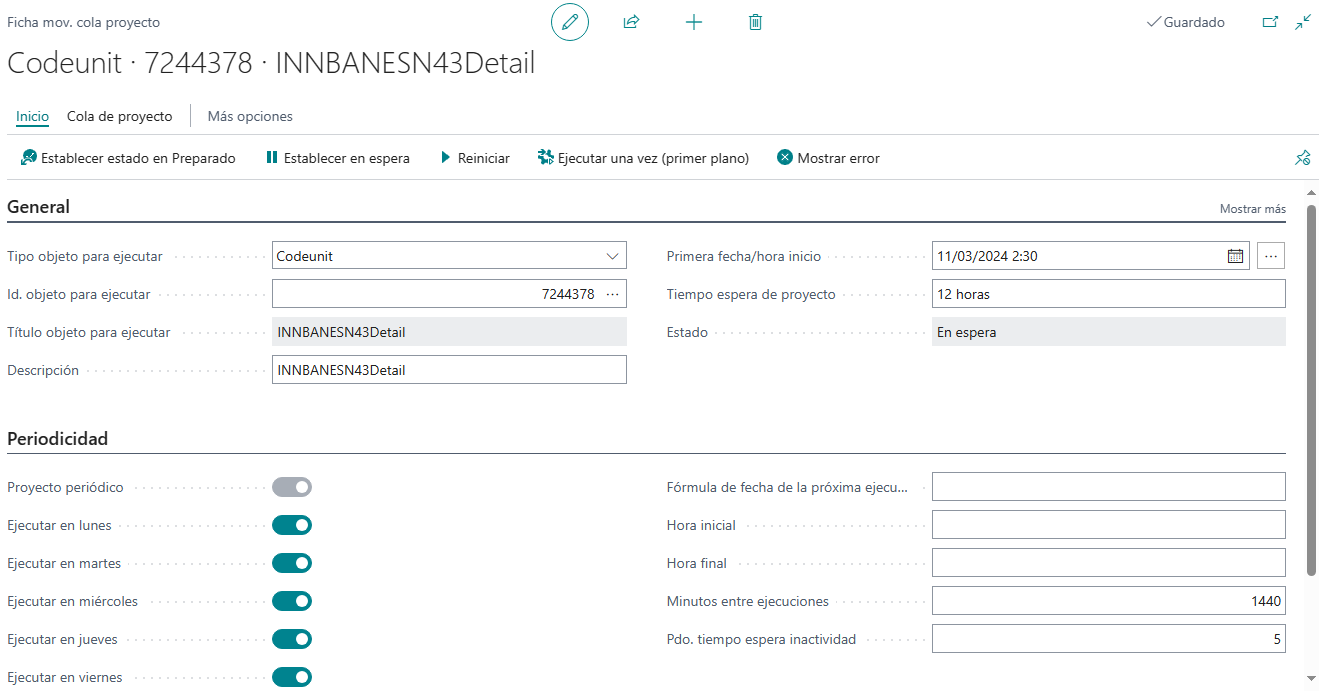This screenshot has width=1323, height=691.
Task: Toggle Proyecto periódico switch
Action: (x=292, y=487)
